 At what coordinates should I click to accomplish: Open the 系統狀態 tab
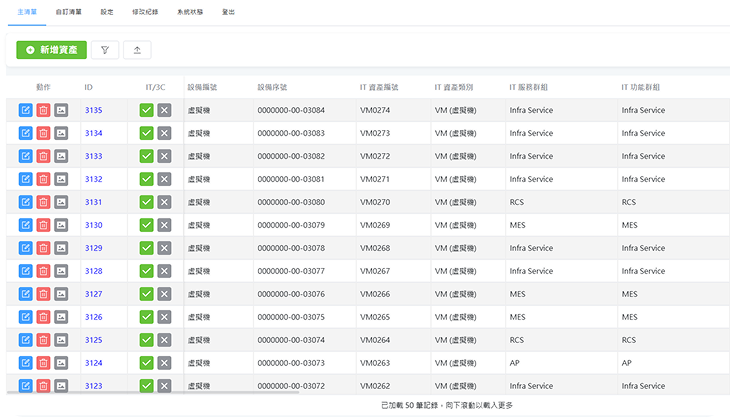tap(190, 11)
